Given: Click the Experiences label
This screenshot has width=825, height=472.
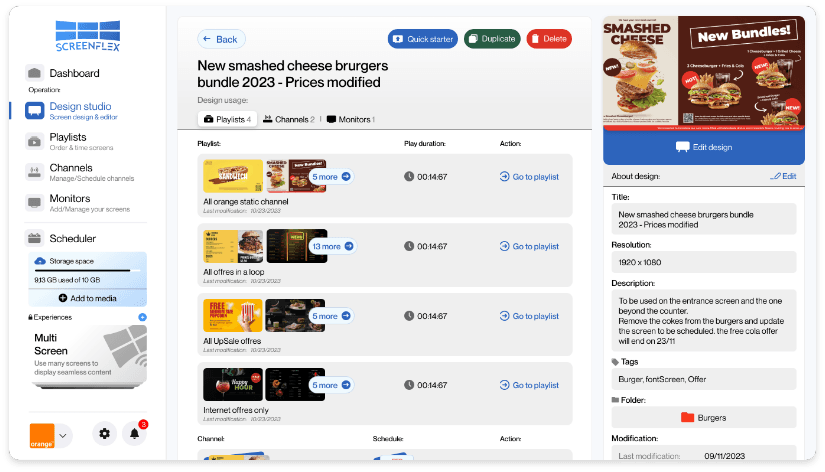Looking at the screenshot, I should point(53,317).
